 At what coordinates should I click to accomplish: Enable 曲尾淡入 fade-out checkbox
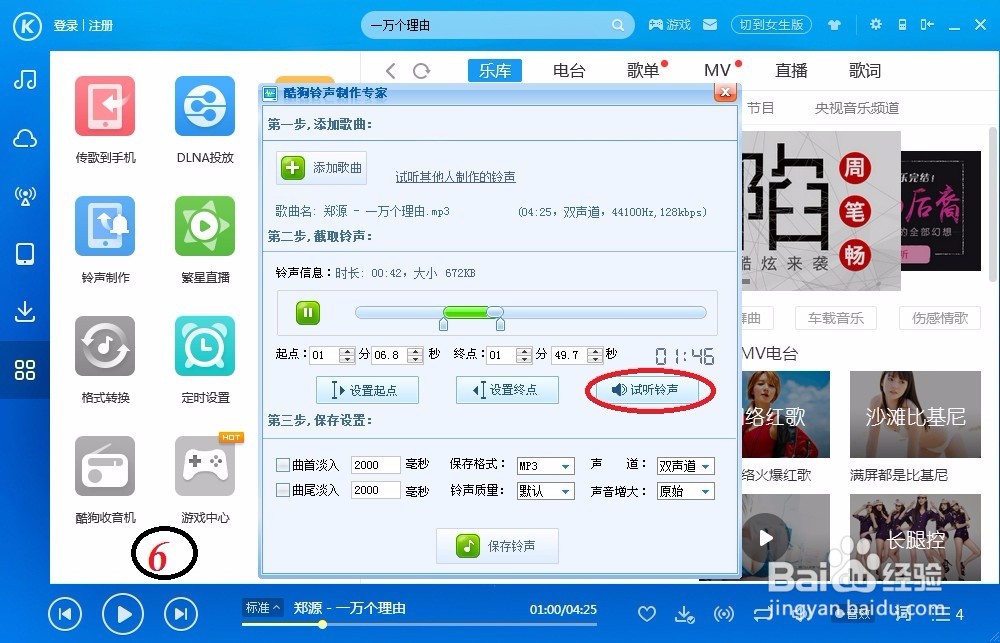click(283, 490)
